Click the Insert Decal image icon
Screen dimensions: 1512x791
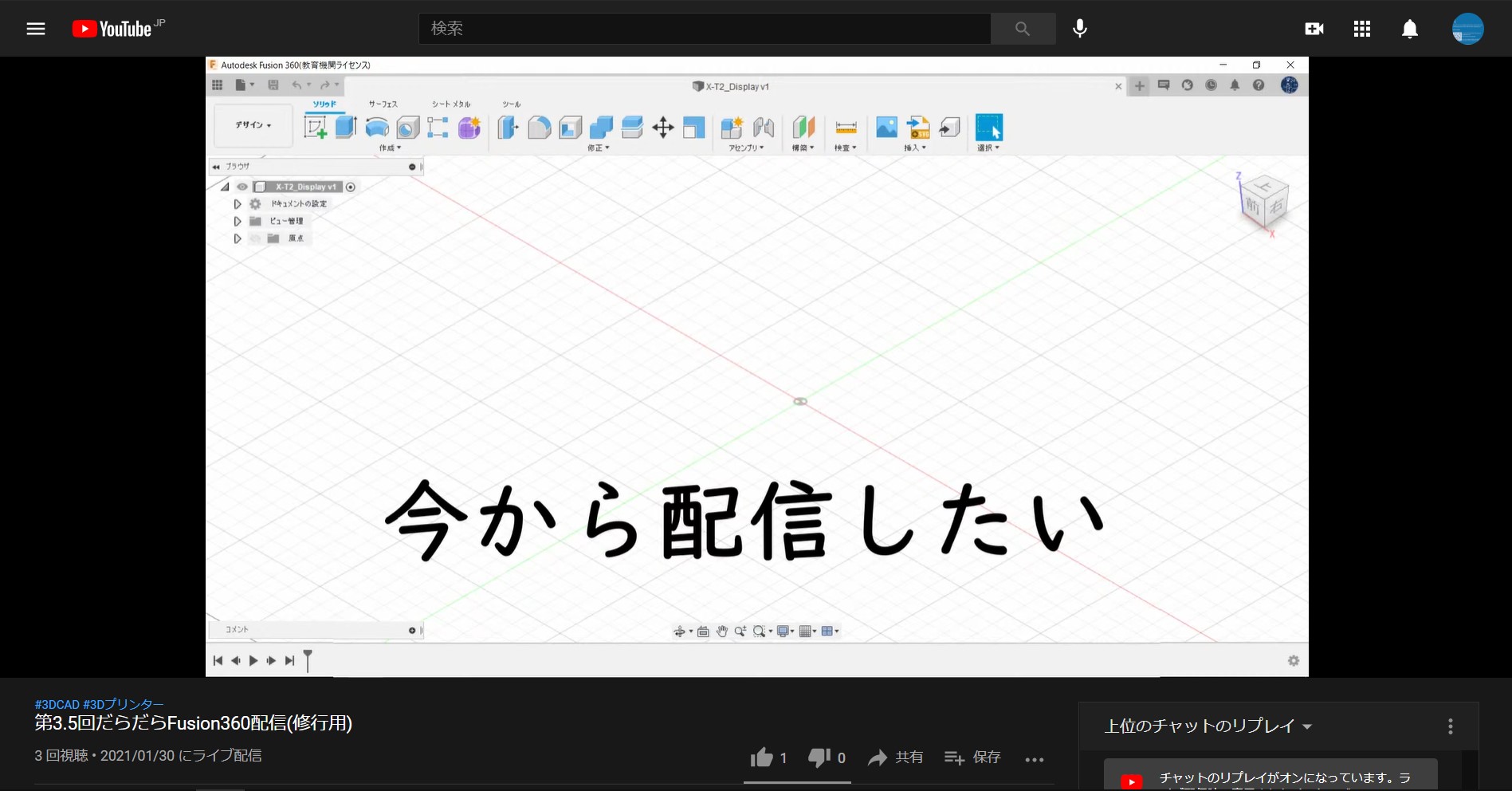(x=886, y=127)
